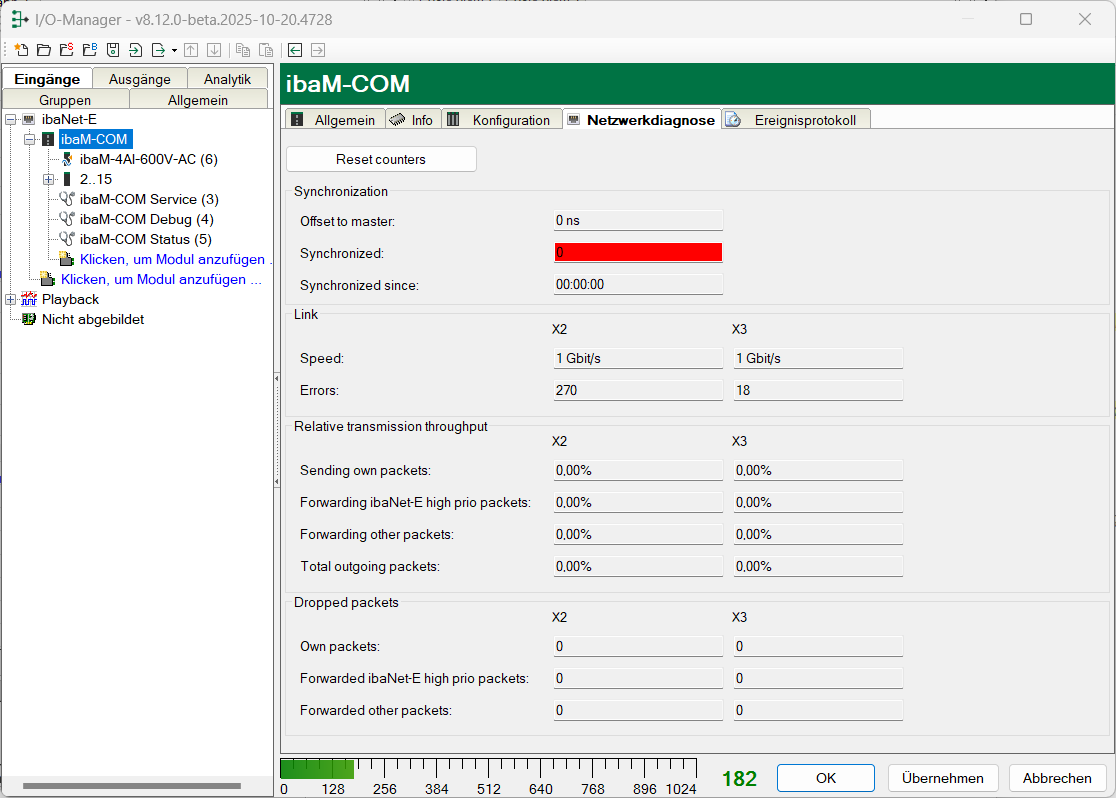The height and width of the screenshot is (798, 1116).
Task: Click the Playback signal icon in tree
Action: pyautogui.click(x=28, y=299)
